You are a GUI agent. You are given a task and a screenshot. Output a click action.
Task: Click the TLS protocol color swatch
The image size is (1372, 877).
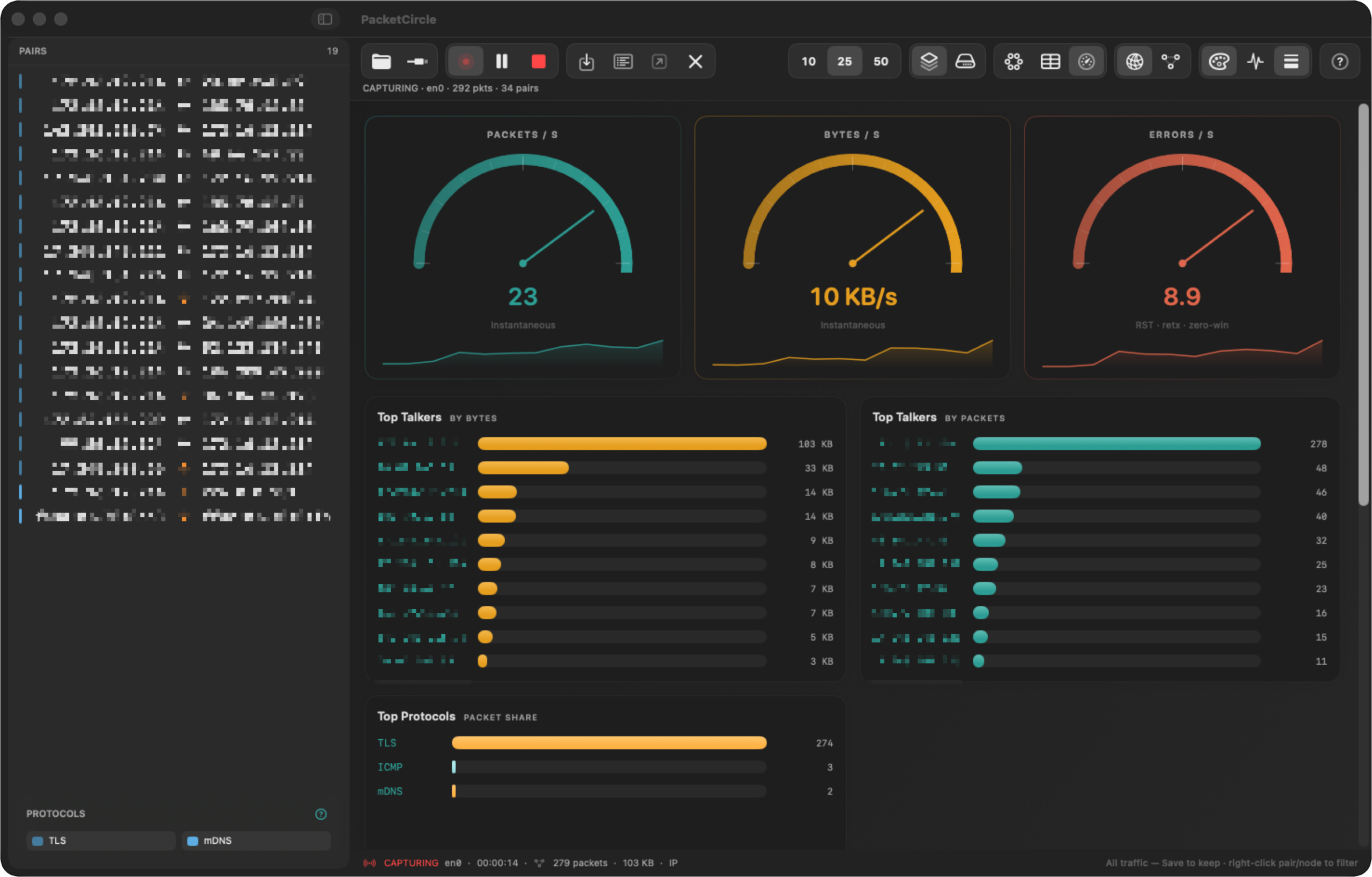38,841
